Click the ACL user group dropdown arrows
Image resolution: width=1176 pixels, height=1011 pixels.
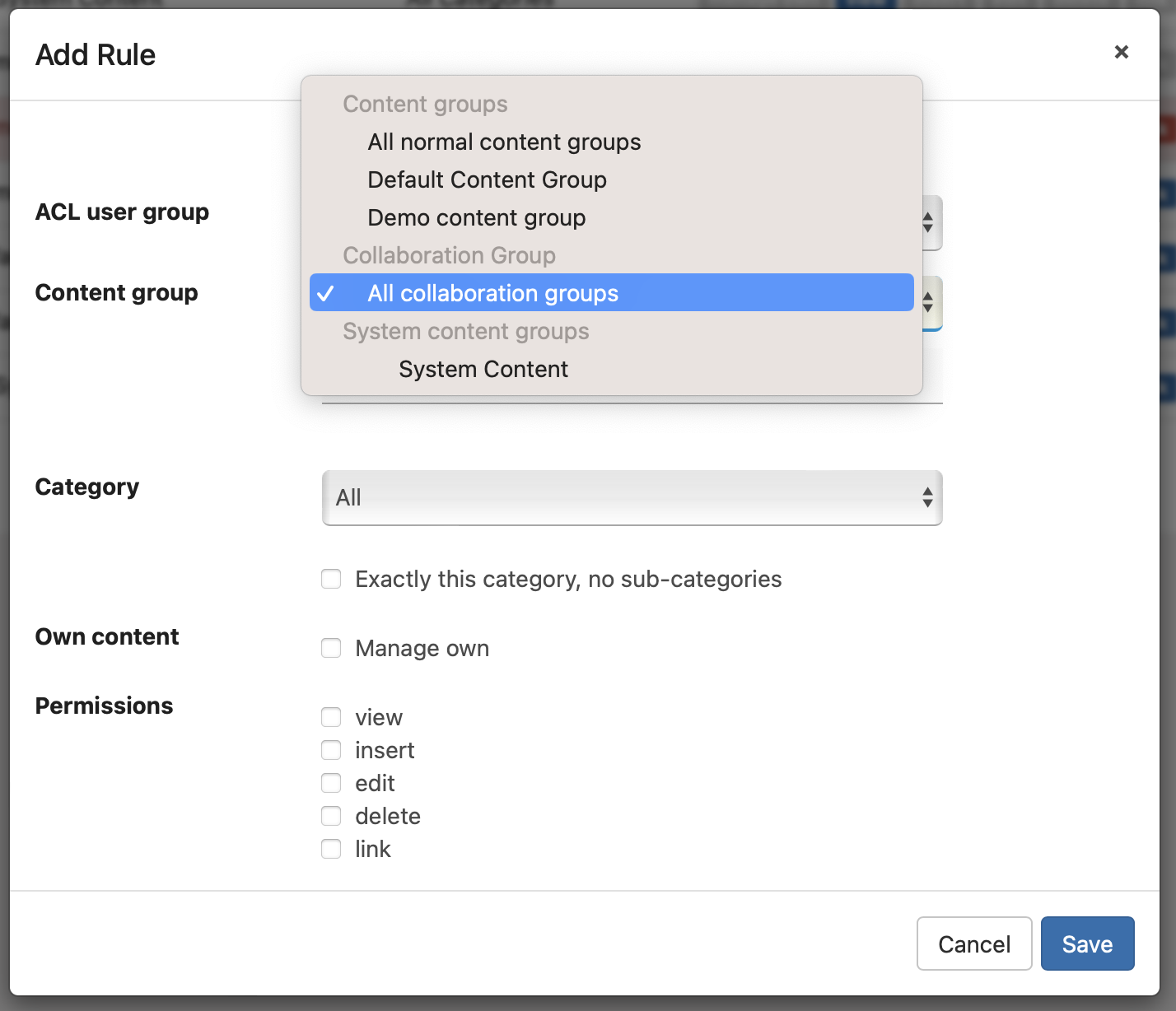click(928, 222)
